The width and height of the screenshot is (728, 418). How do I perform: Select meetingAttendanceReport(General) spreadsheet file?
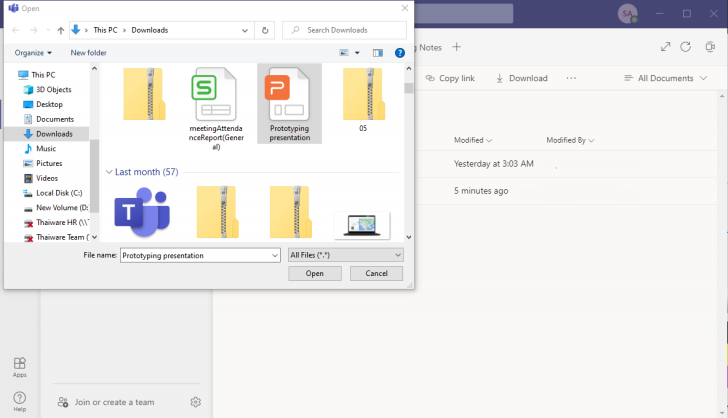coord(216,109)
